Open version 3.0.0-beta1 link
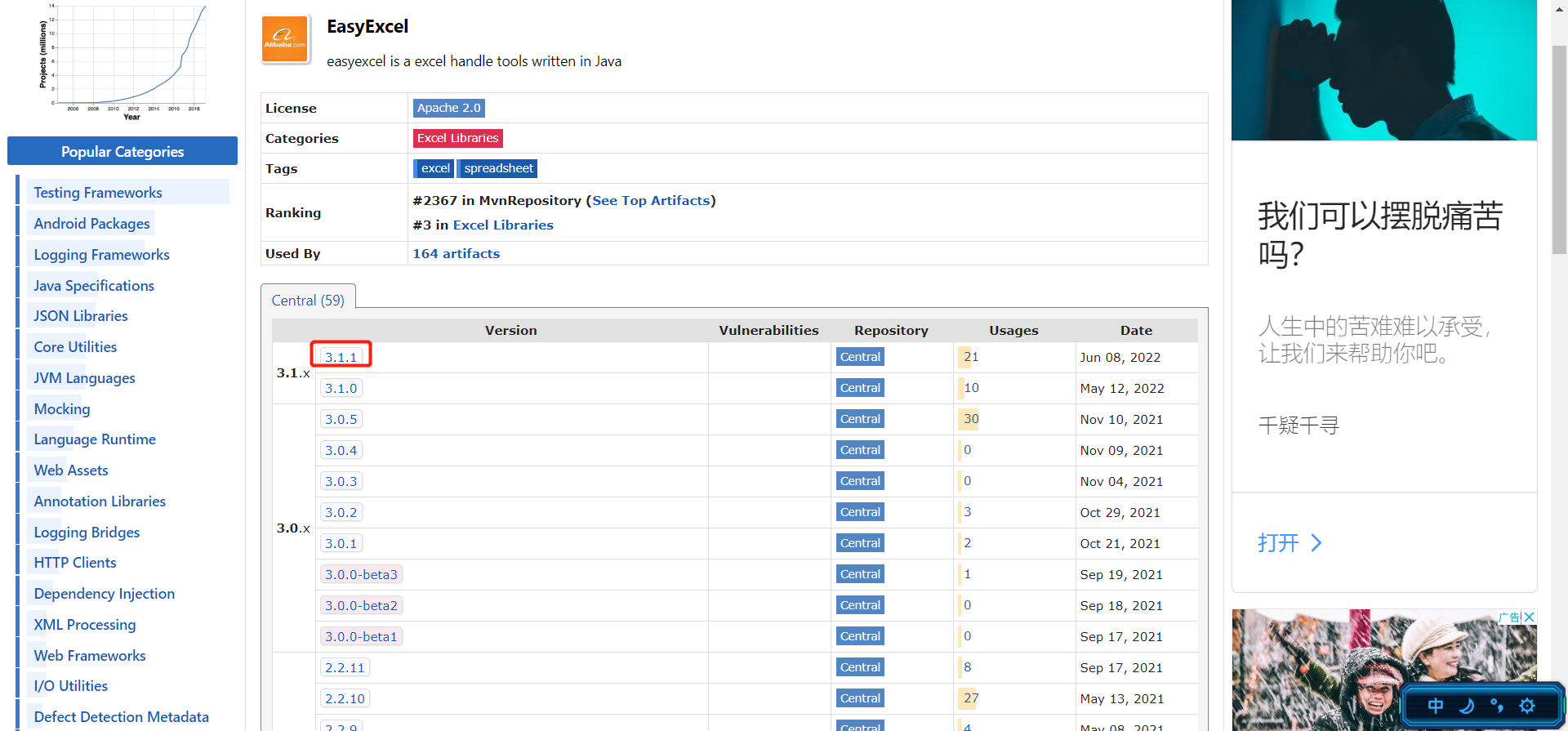The height and width of the screenshot is (731, 1568). 361,636
